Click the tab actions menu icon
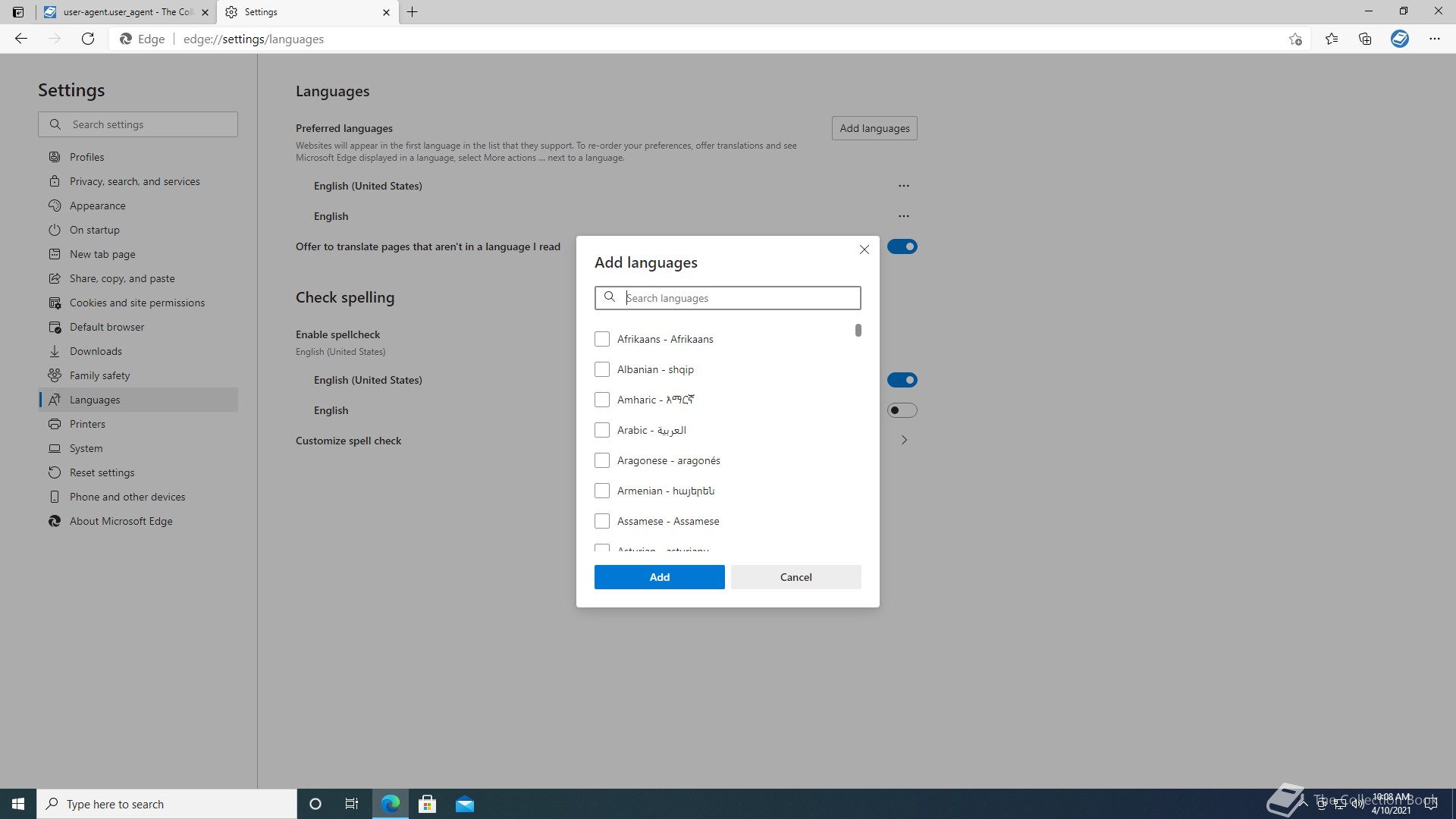This screenshot has width=1456, height=819. click(18, 12)
